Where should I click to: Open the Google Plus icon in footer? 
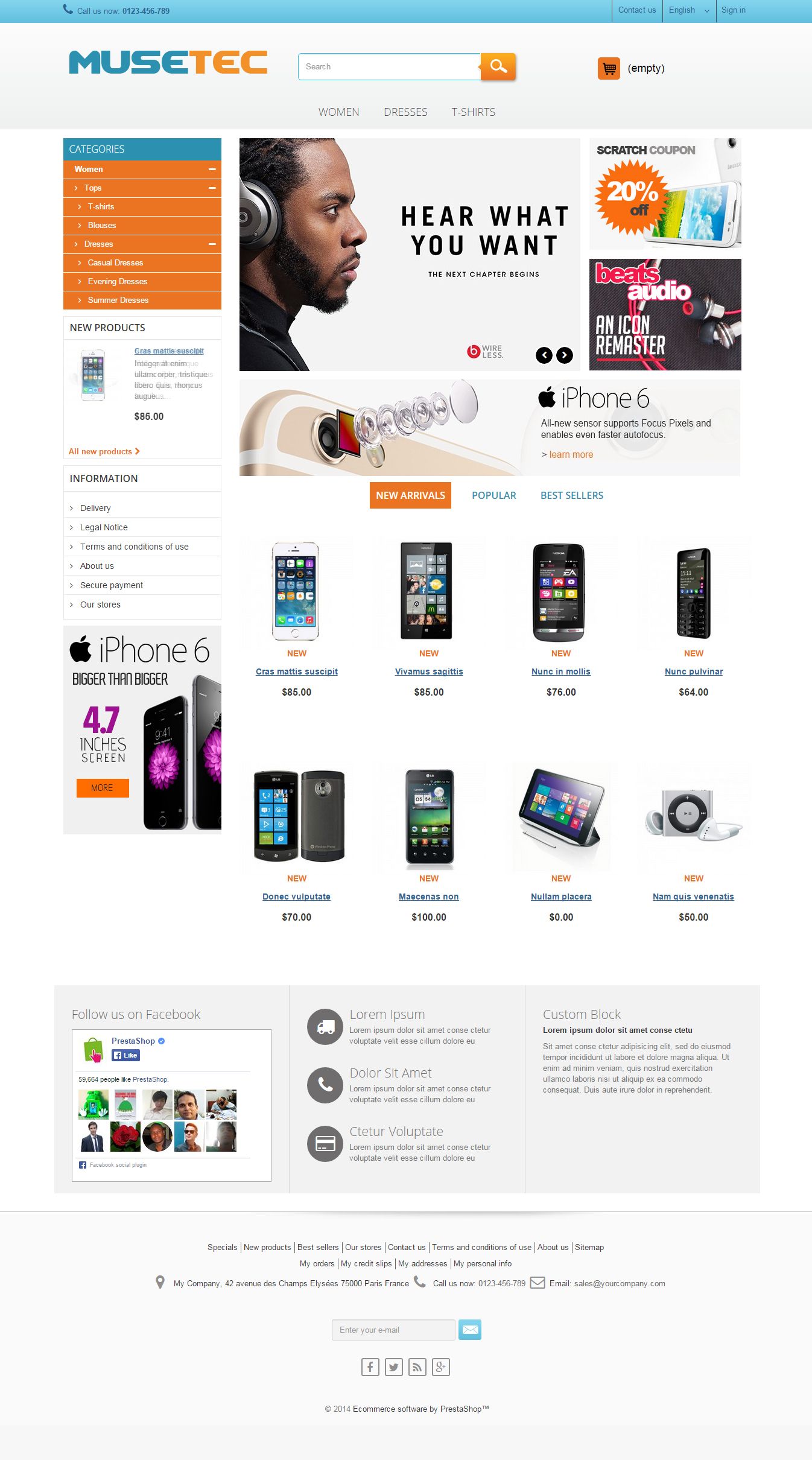pyautogui.click(x=441, y=1367)
